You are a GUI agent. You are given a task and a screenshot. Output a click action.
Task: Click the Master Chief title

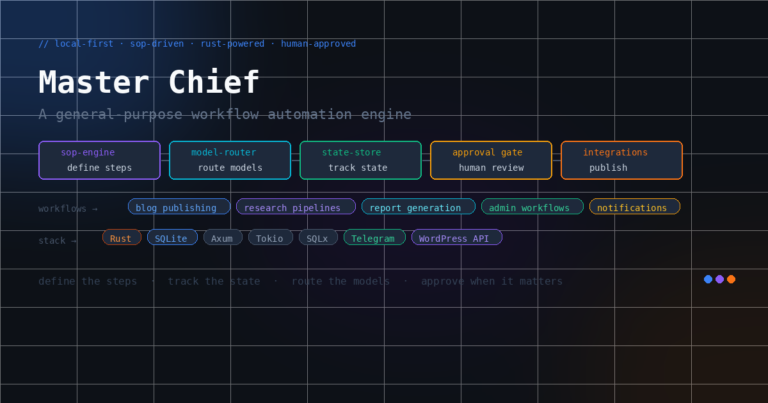(x=149, y=82)
